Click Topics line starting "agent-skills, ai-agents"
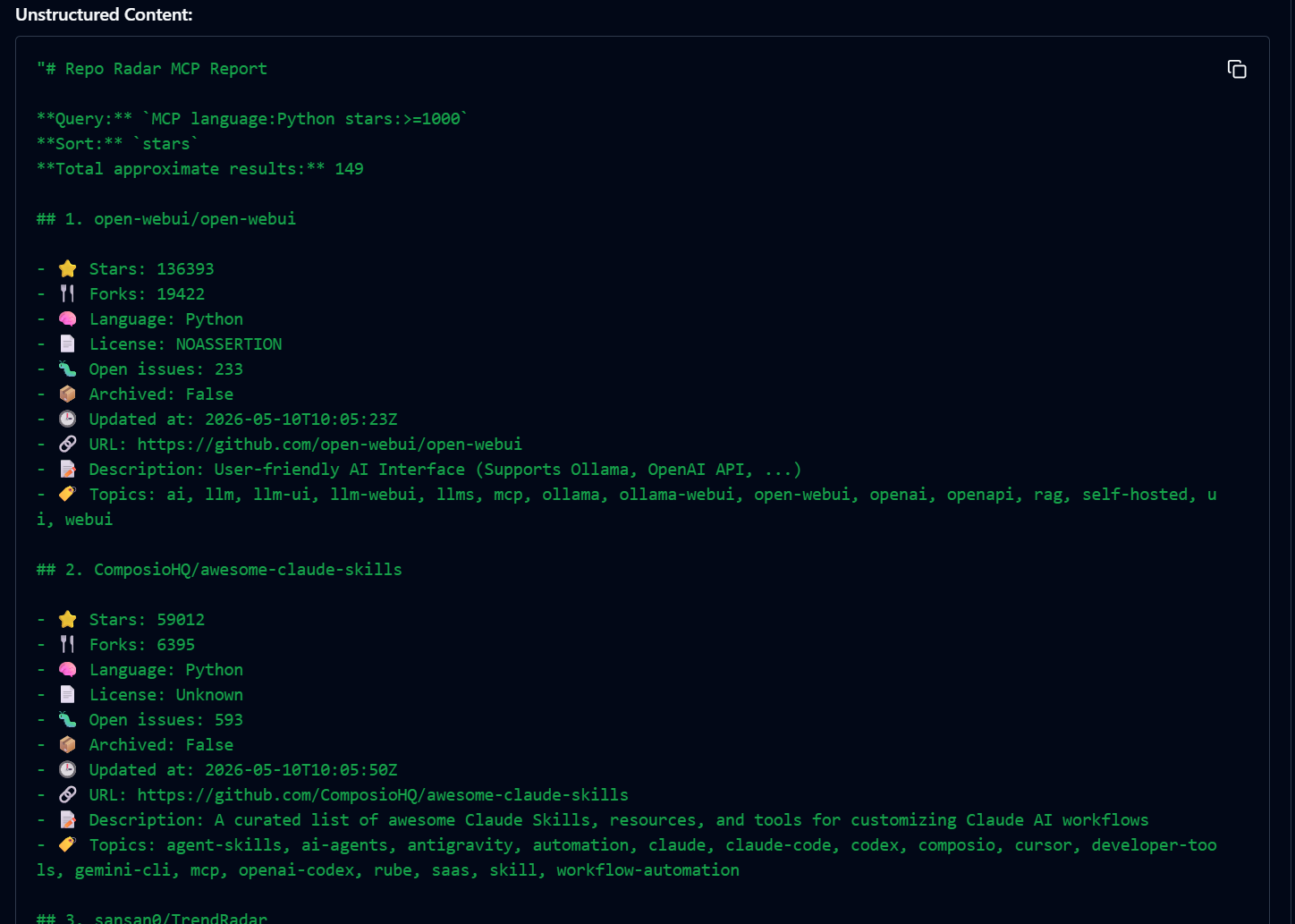The height and width of the screenshot is (924, 1295). point(627,857)
